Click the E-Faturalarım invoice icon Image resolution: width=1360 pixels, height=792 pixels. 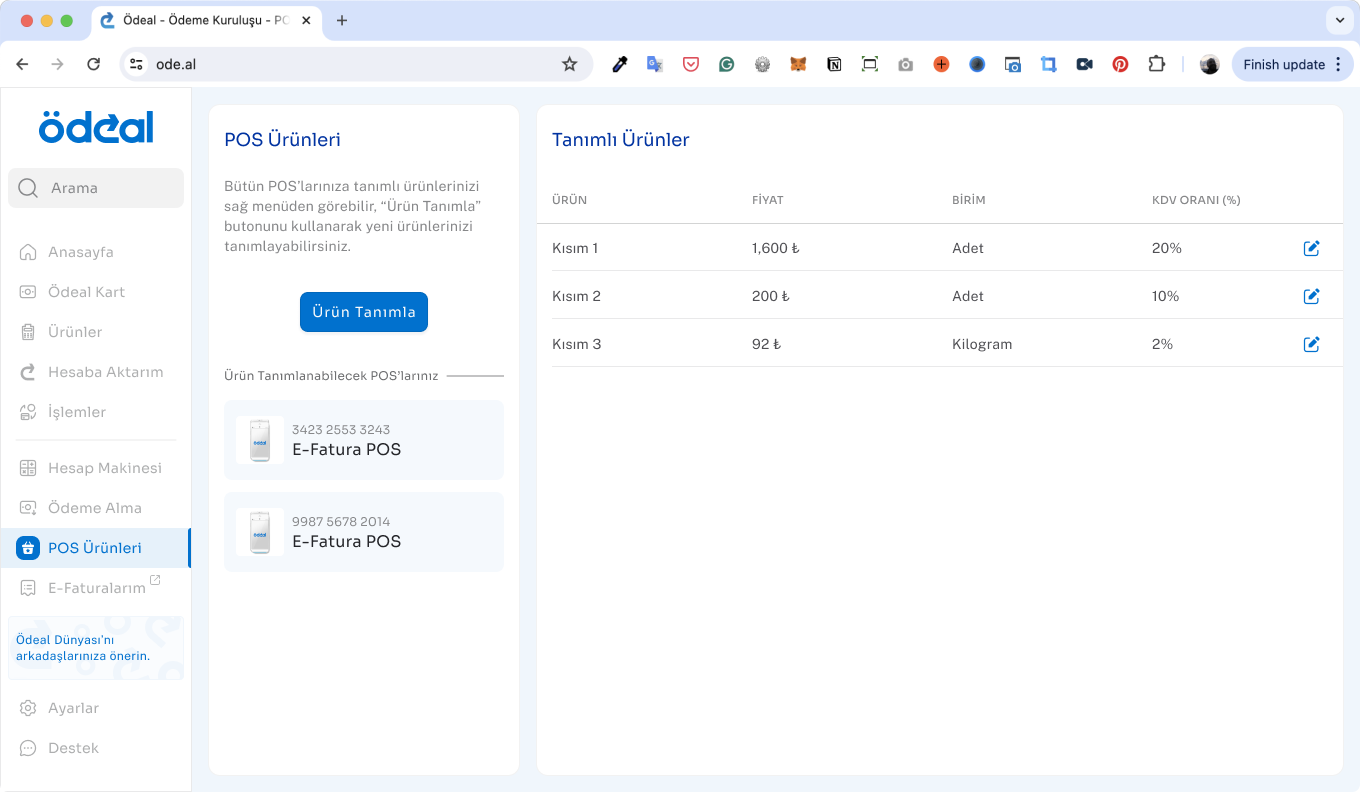click(28, 588)
